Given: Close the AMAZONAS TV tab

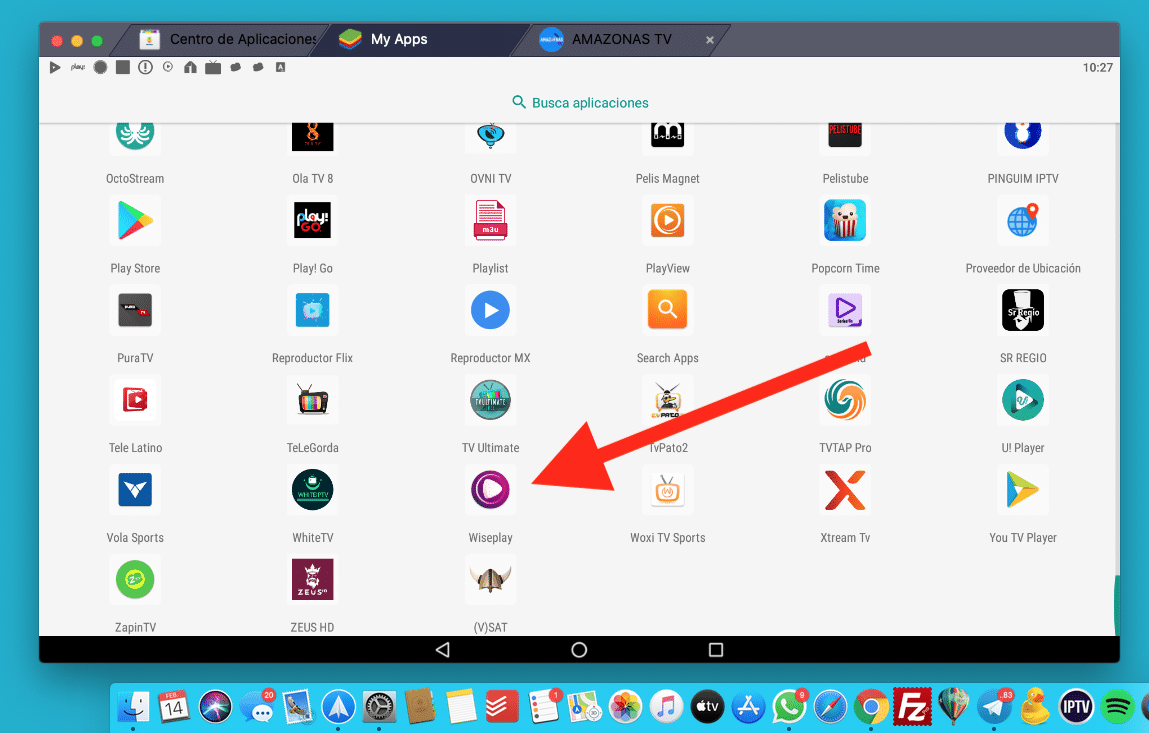Looking at the screenshot, I should coord(710,40).
